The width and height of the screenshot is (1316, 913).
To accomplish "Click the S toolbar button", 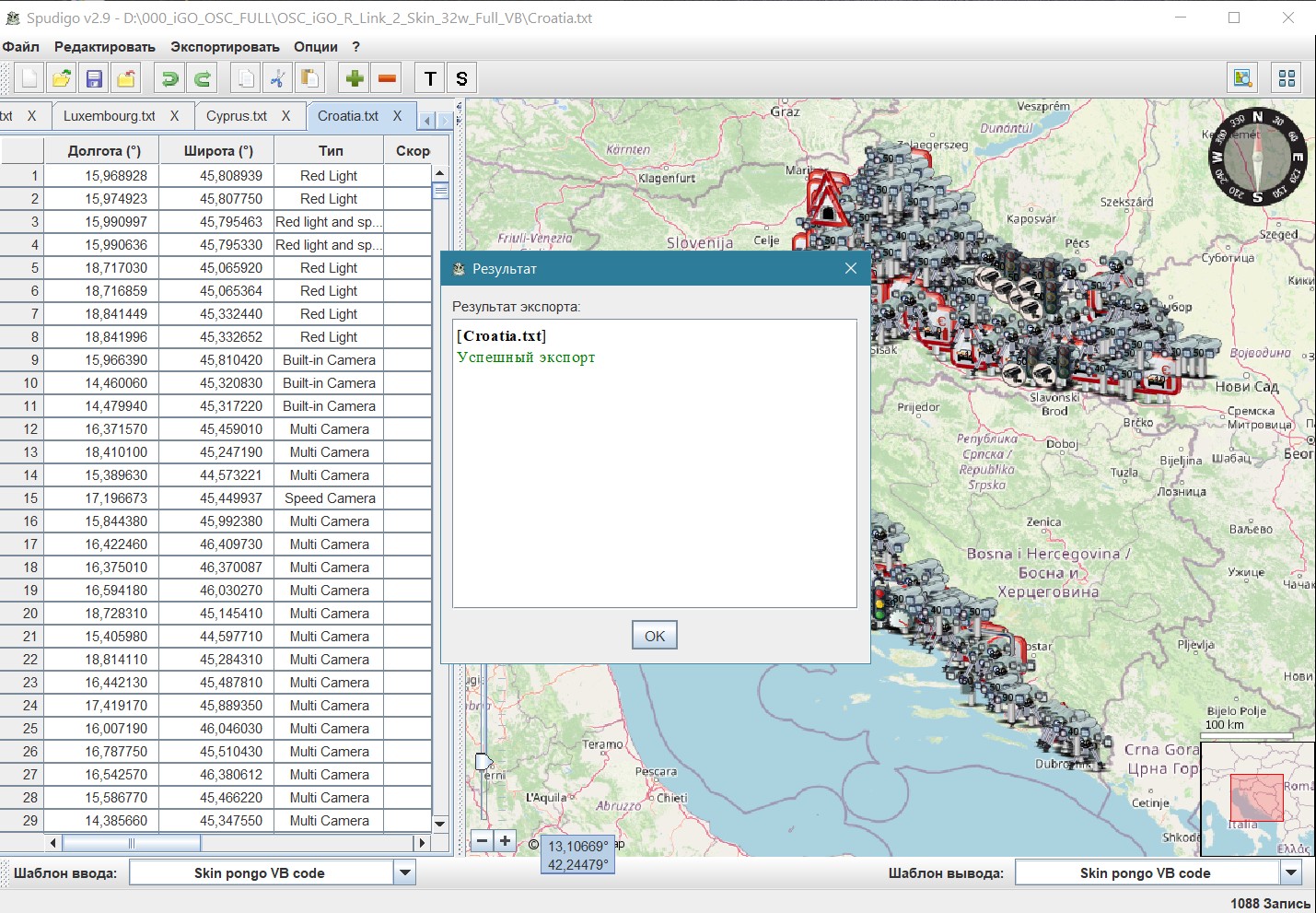I will pos(461,78).
